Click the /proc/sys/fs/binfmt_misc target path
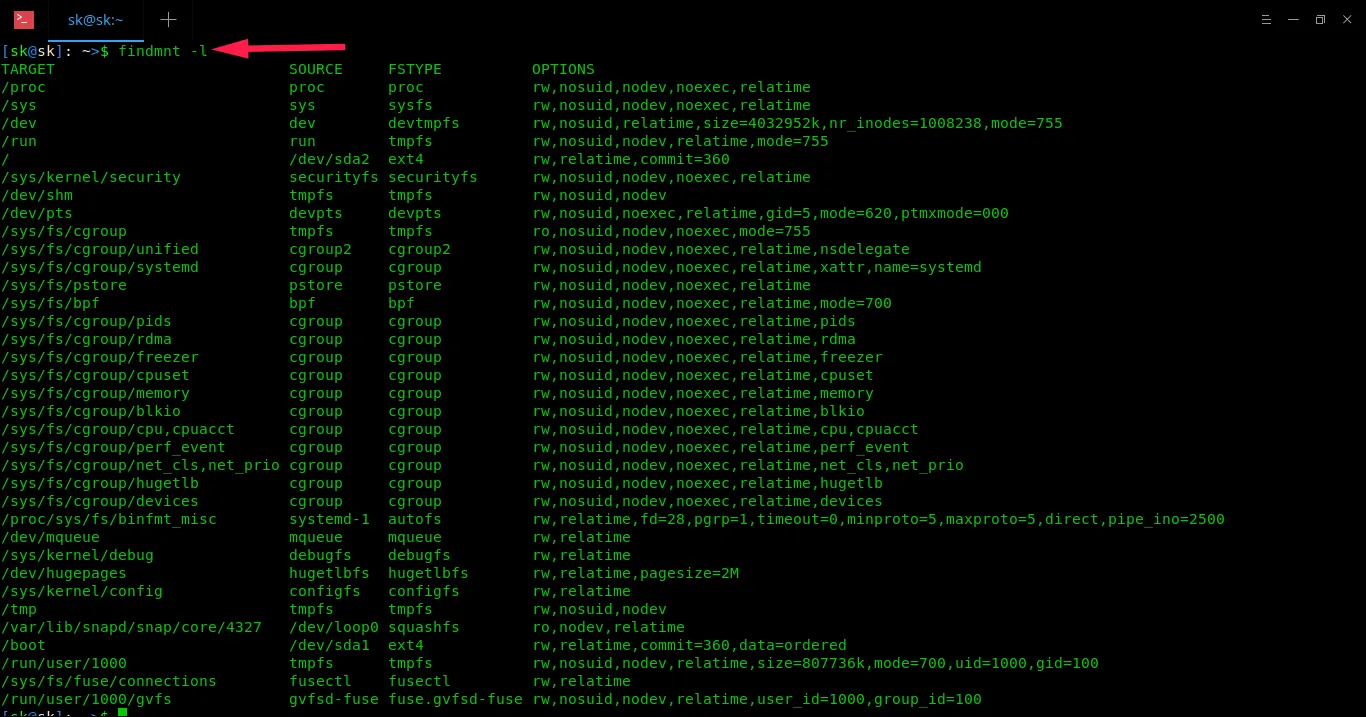This screenshot has width=1366, height=717. tap(109, 519)
